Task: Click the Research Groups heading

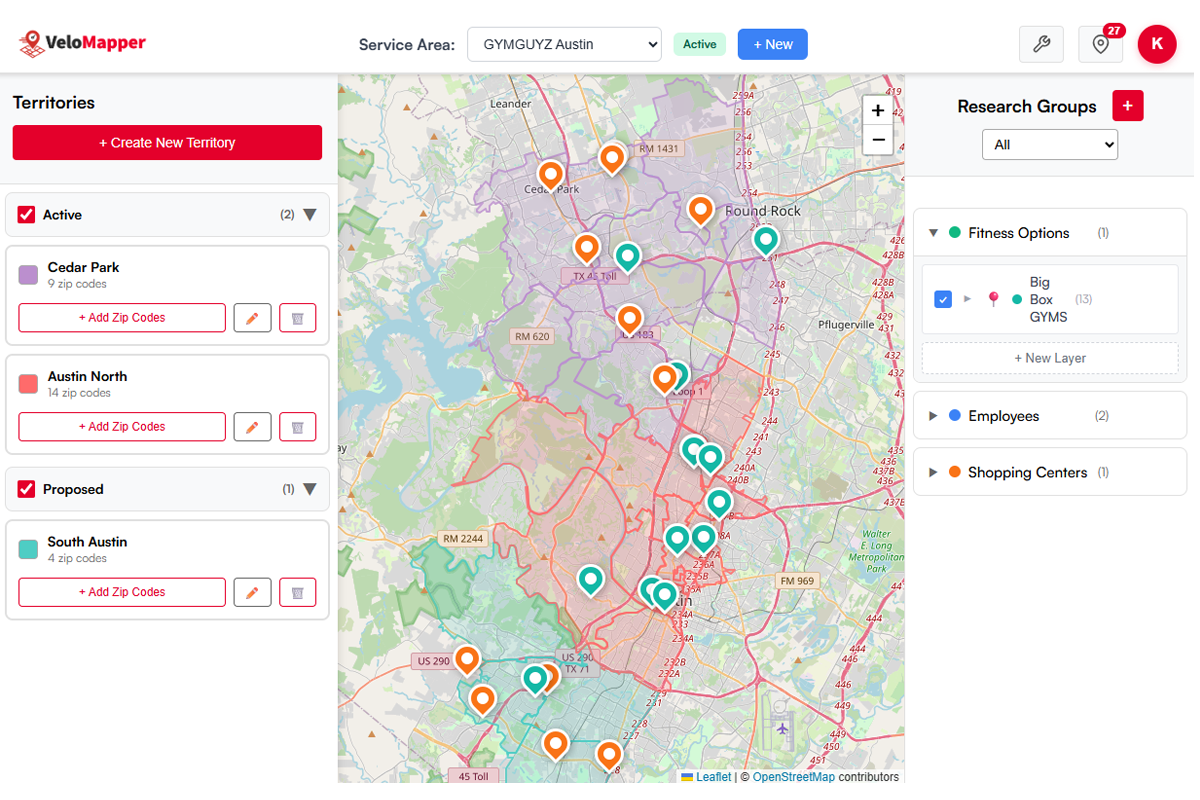Action: coord(1027,106)
